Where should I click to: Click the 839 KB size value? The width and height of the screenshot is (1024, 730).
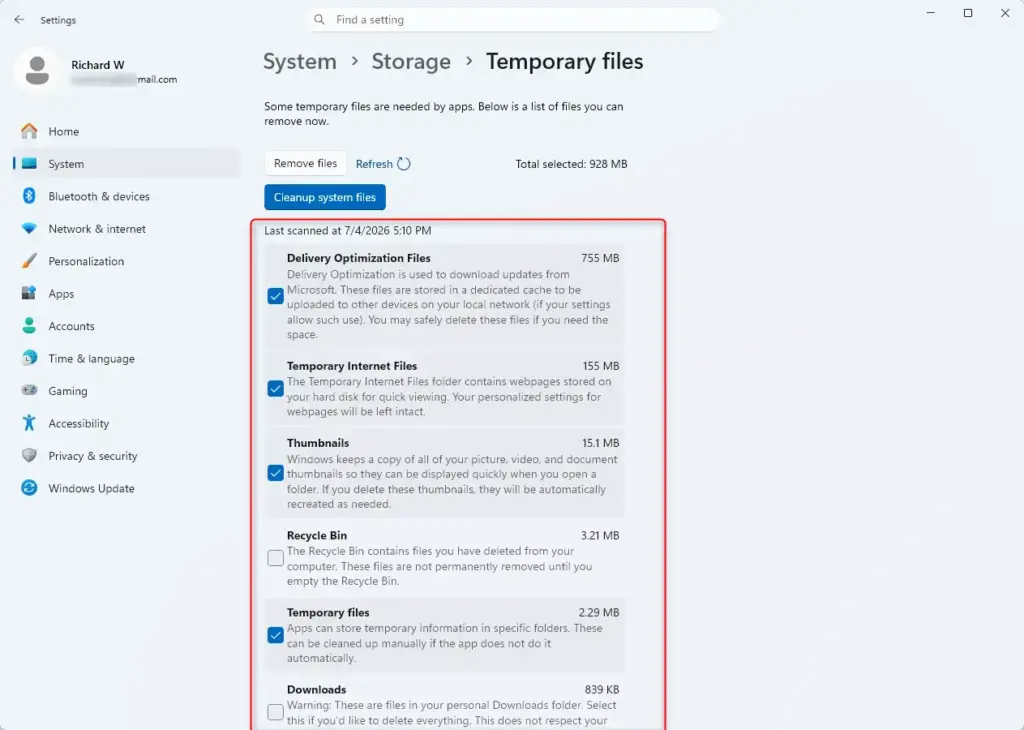(x=601, y=690)
